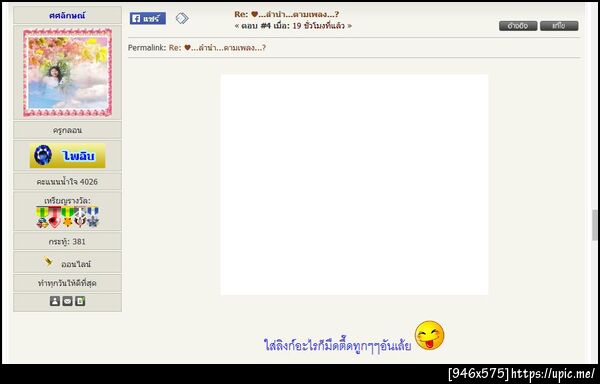Click the blue post text 'ใส่ลิงก์อะไรก็มืดตึ๊ดทุกๆๆอันเล้ย'
This screenshot has width=600, height=384.
pos(338,345)
